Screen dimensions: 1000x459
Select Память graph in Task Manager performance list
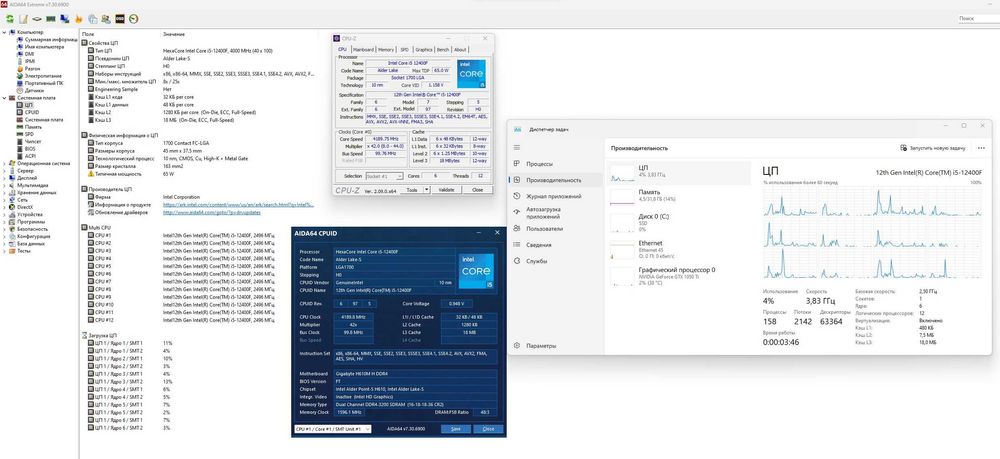(x=679, y=195)
